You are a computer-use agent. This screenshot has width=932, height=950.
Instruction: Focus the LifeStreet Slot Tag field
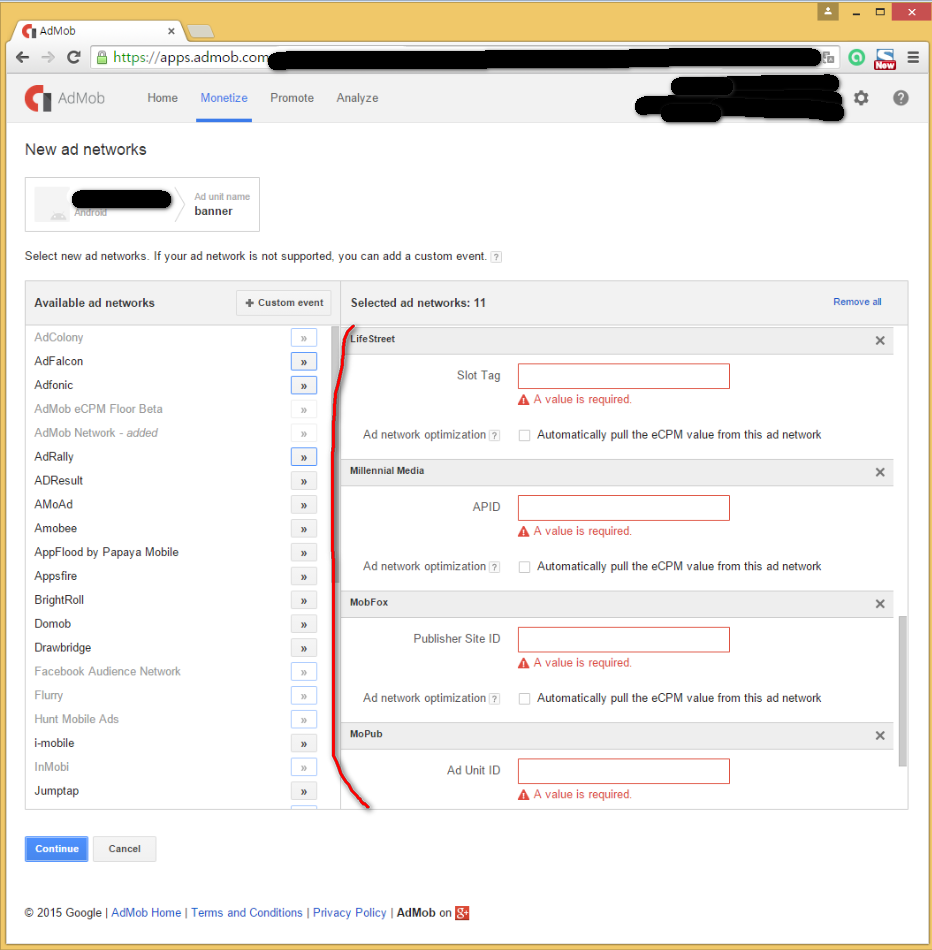click(x=624, y=376)
